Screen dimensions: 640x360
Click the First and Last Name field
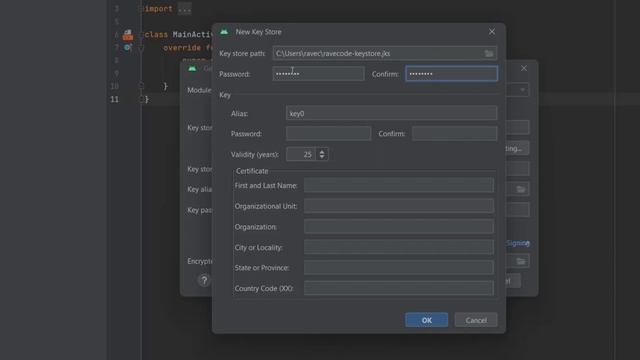tap(399, 185)
